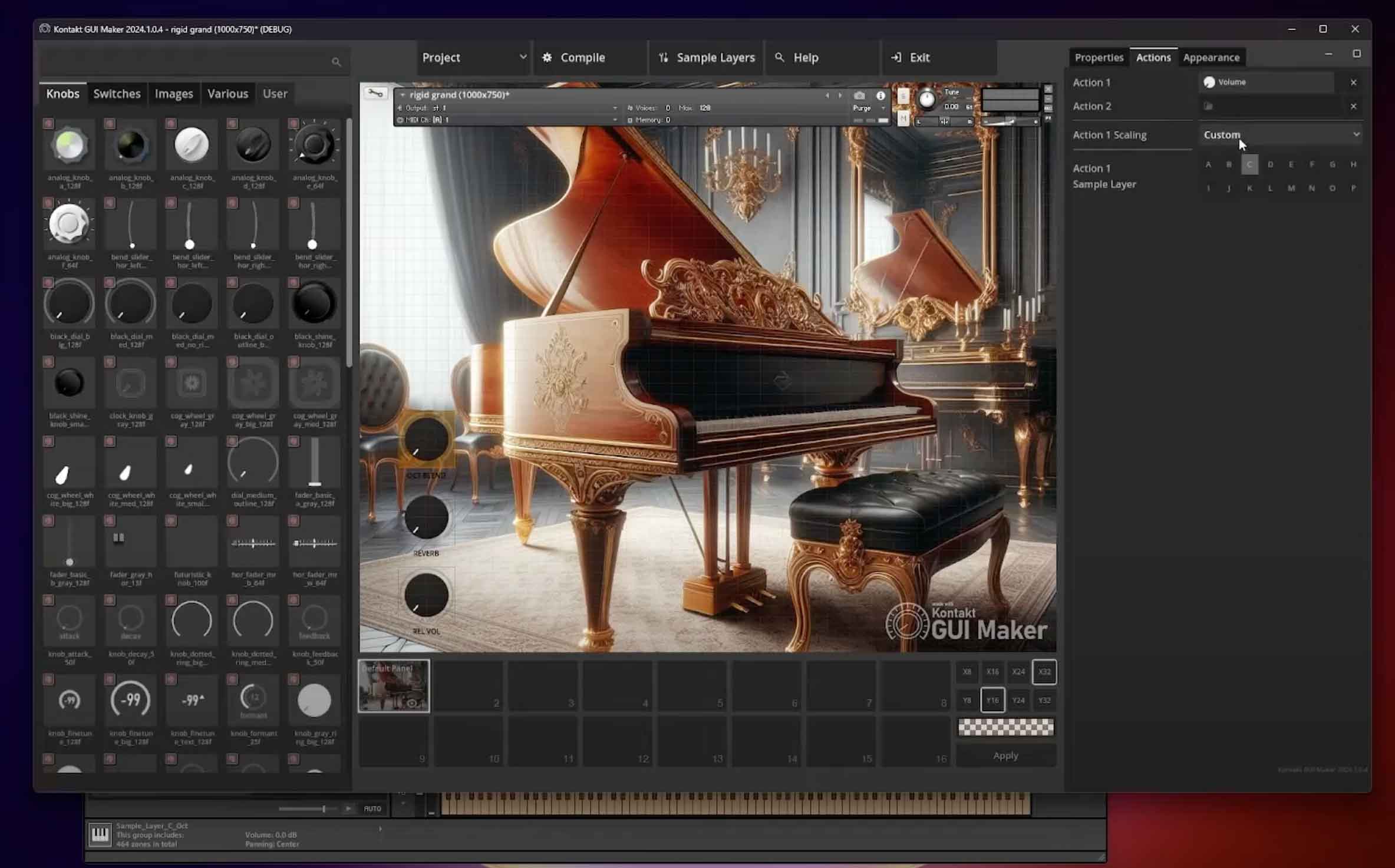Toggle the Y24 grid option
Viewport: 1395px width, 868px height.
pos(1018,701)
